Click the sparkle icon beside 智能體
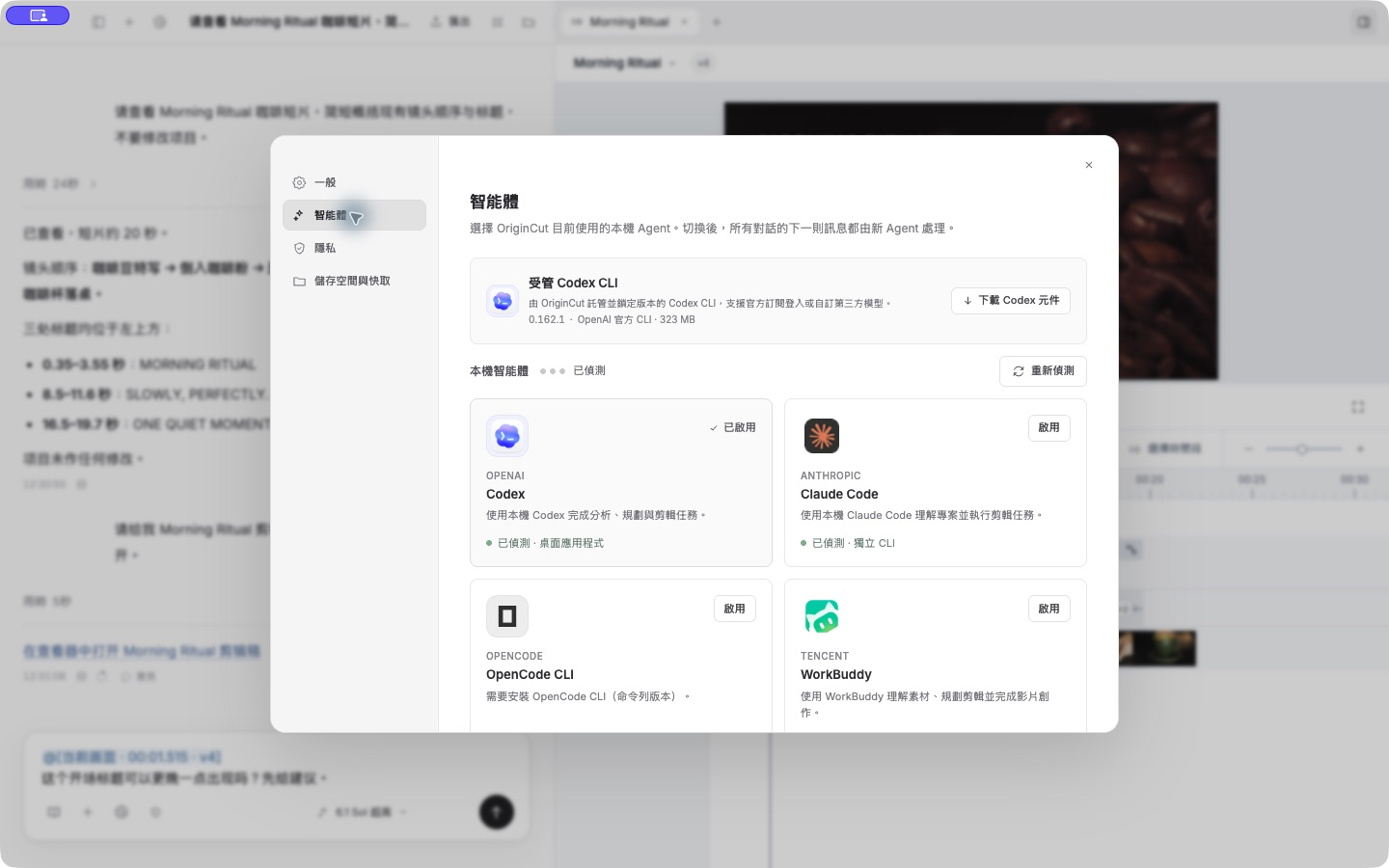This screenshot has width=1389, height=868. (299, 215)
